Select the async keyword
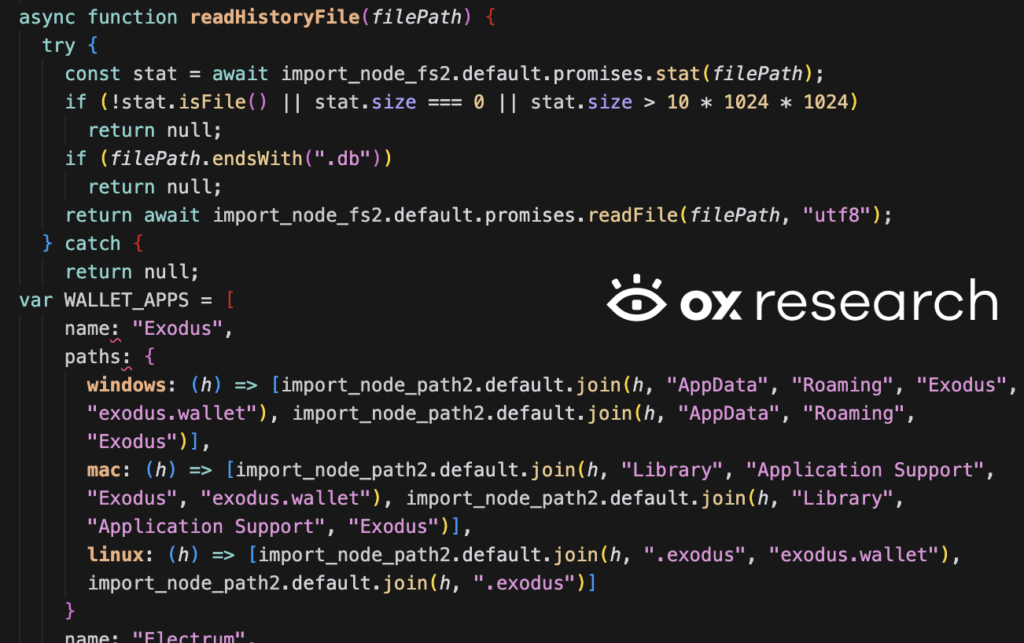The width and height of the screenshot is (1024, 643). (47, 17)
